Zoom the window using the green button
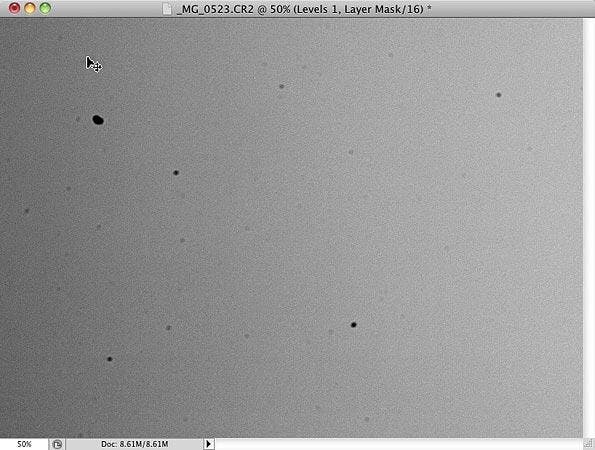Viewport: 595px width, 450px height. 45,8
